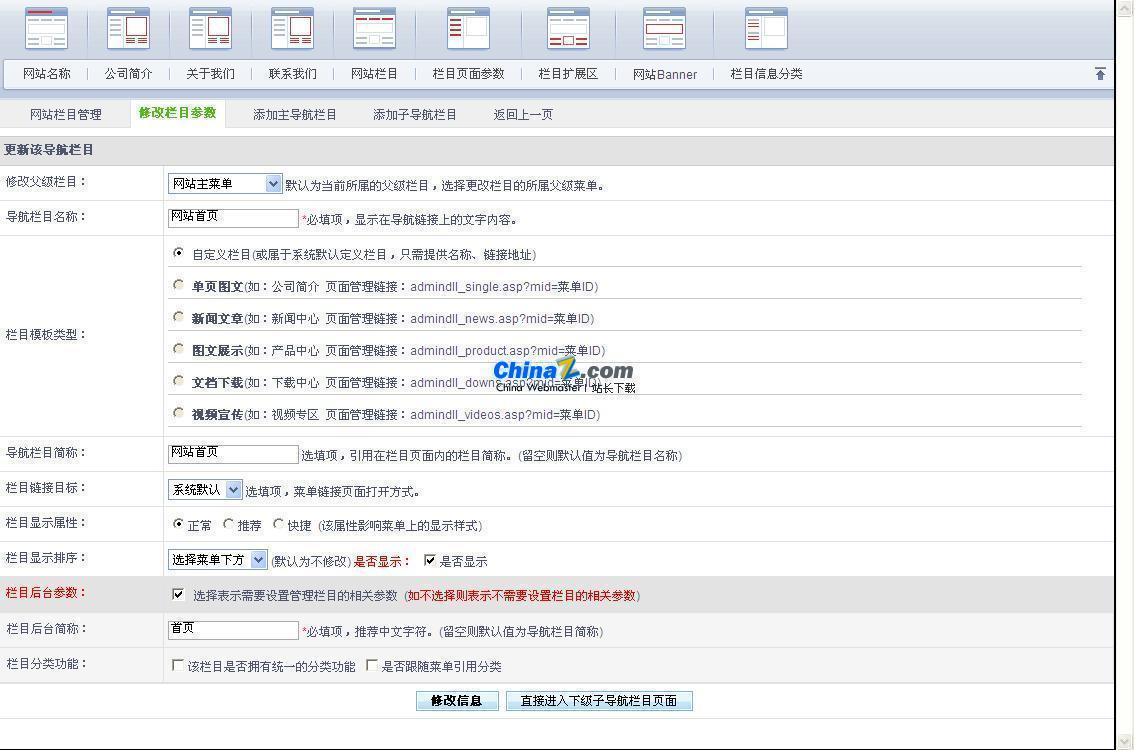Viewport: 1135px width, 750px height.
Task: Click the 网站名称 layout icon
Action: [x=46, y=28]
